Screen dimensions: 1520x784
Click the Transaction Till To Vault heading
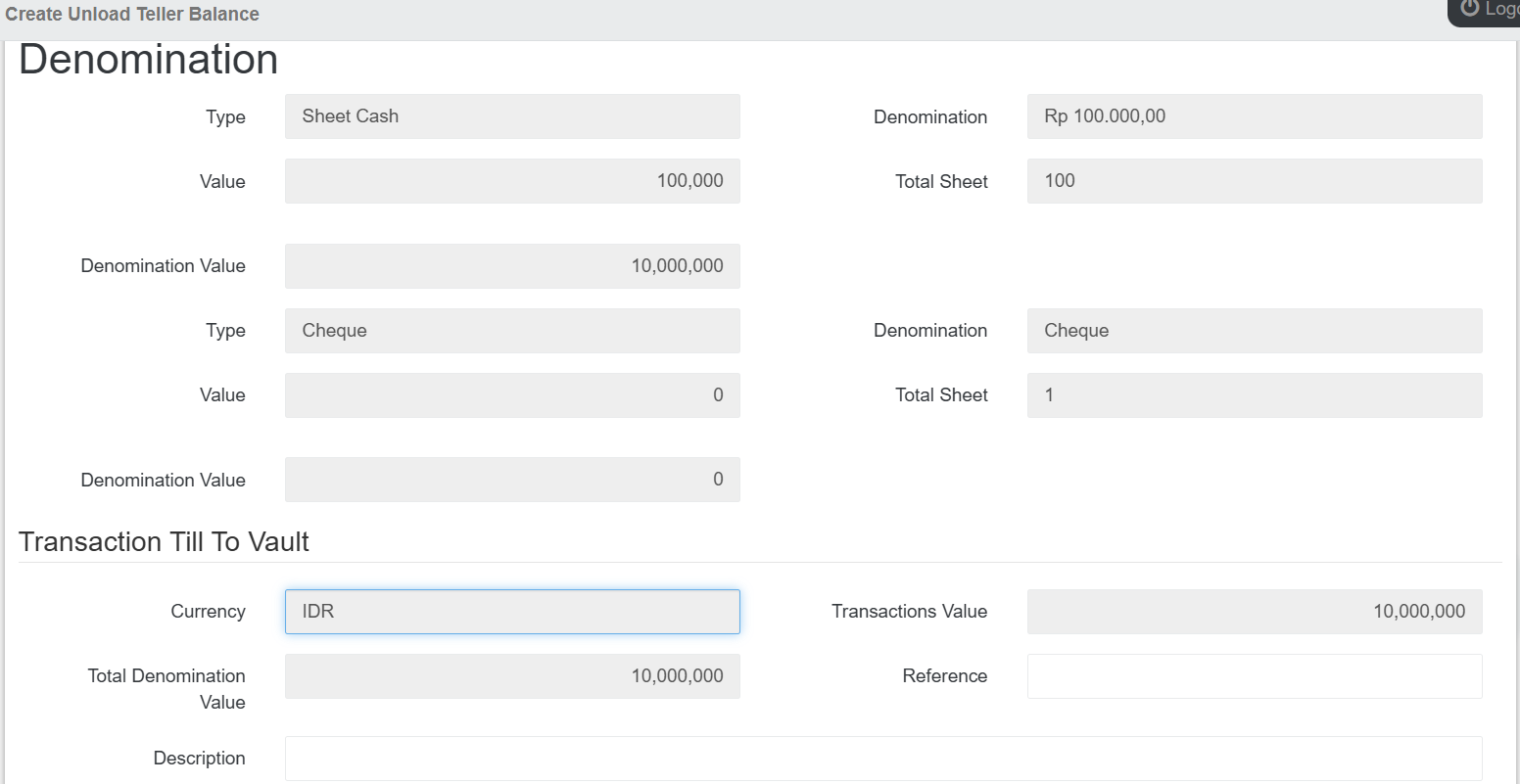coord(164,542)
